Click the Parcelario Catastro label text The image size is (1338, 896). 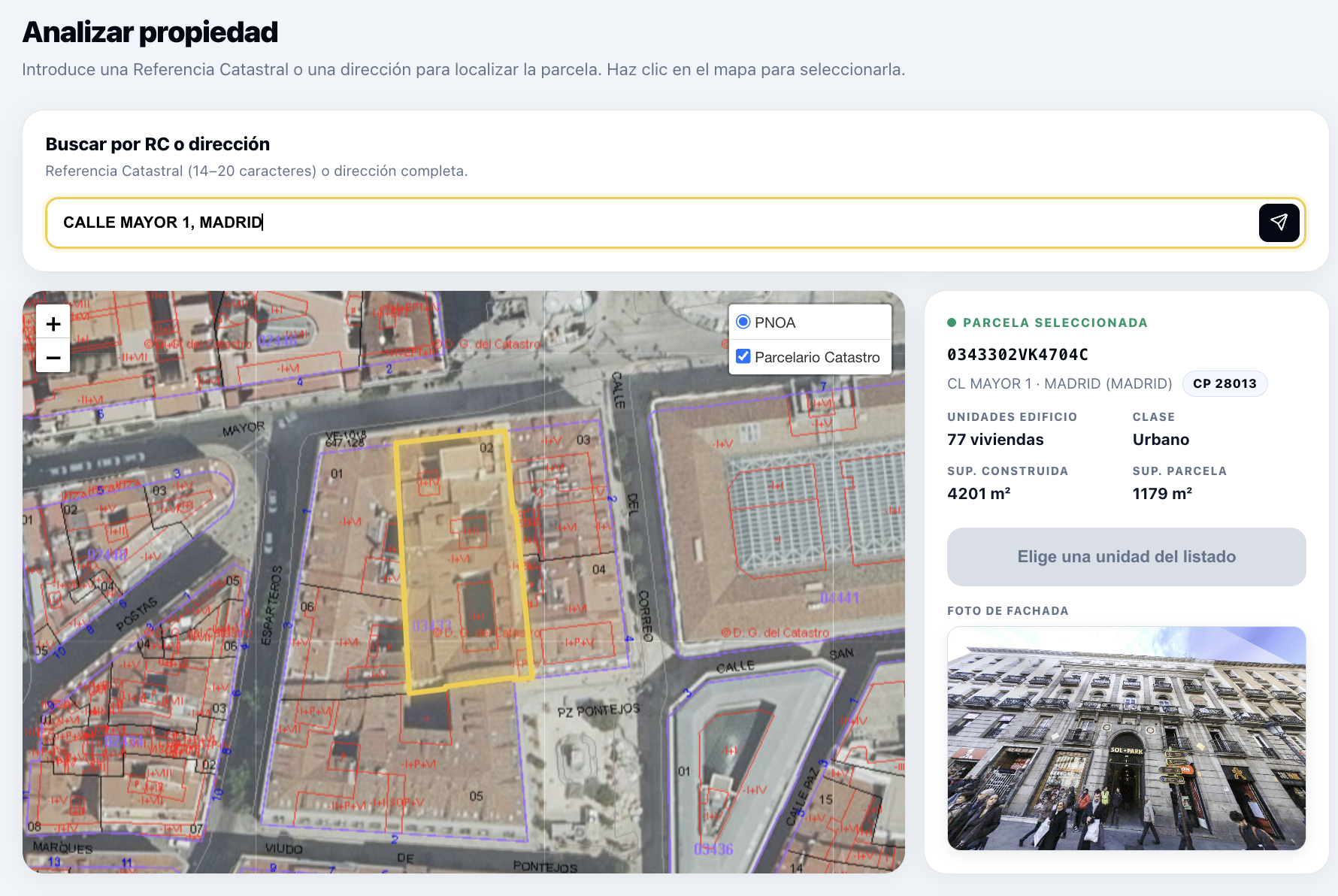[817, 357]
